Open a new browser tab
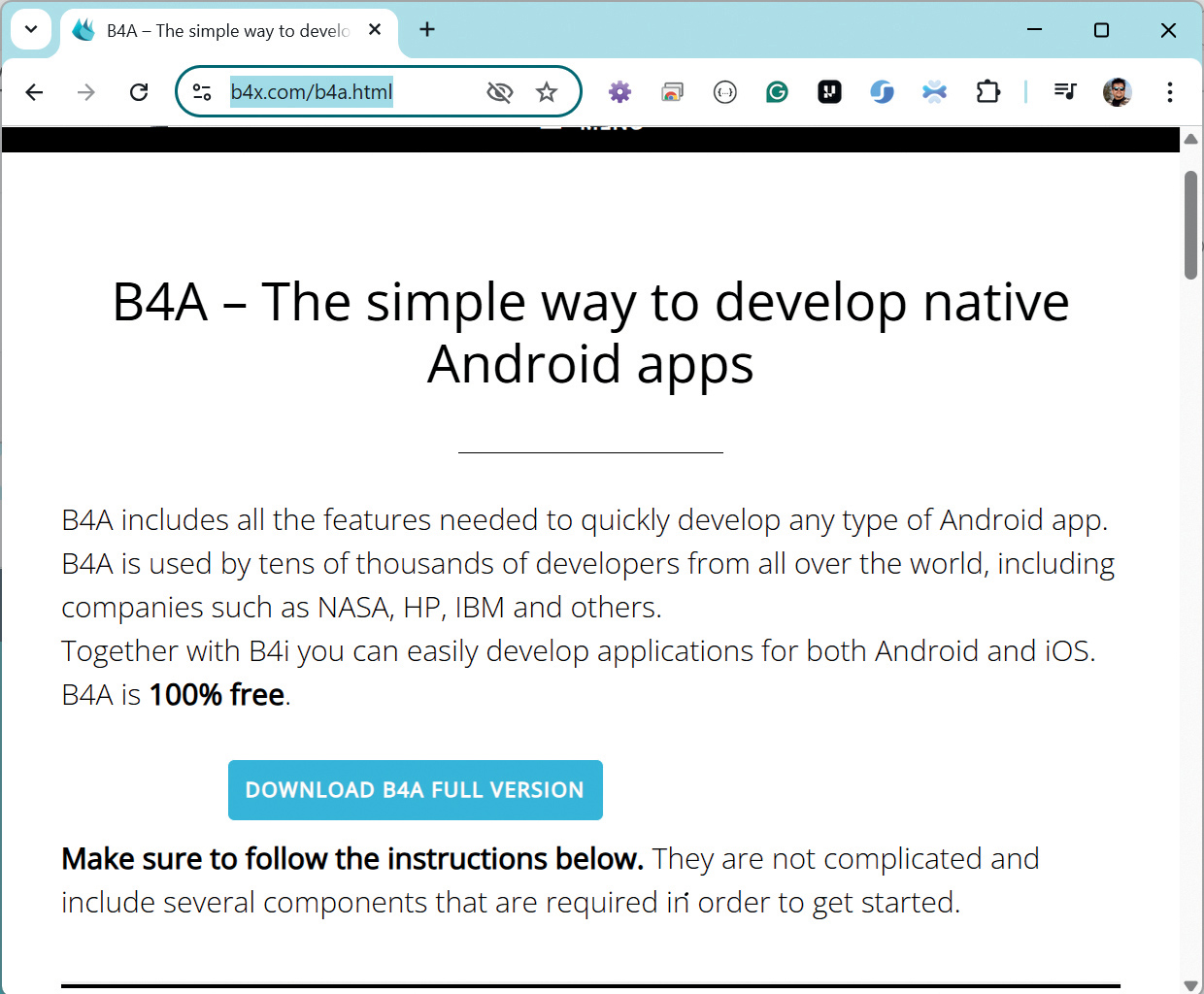The image size is (1204, 994). [427, 30]
